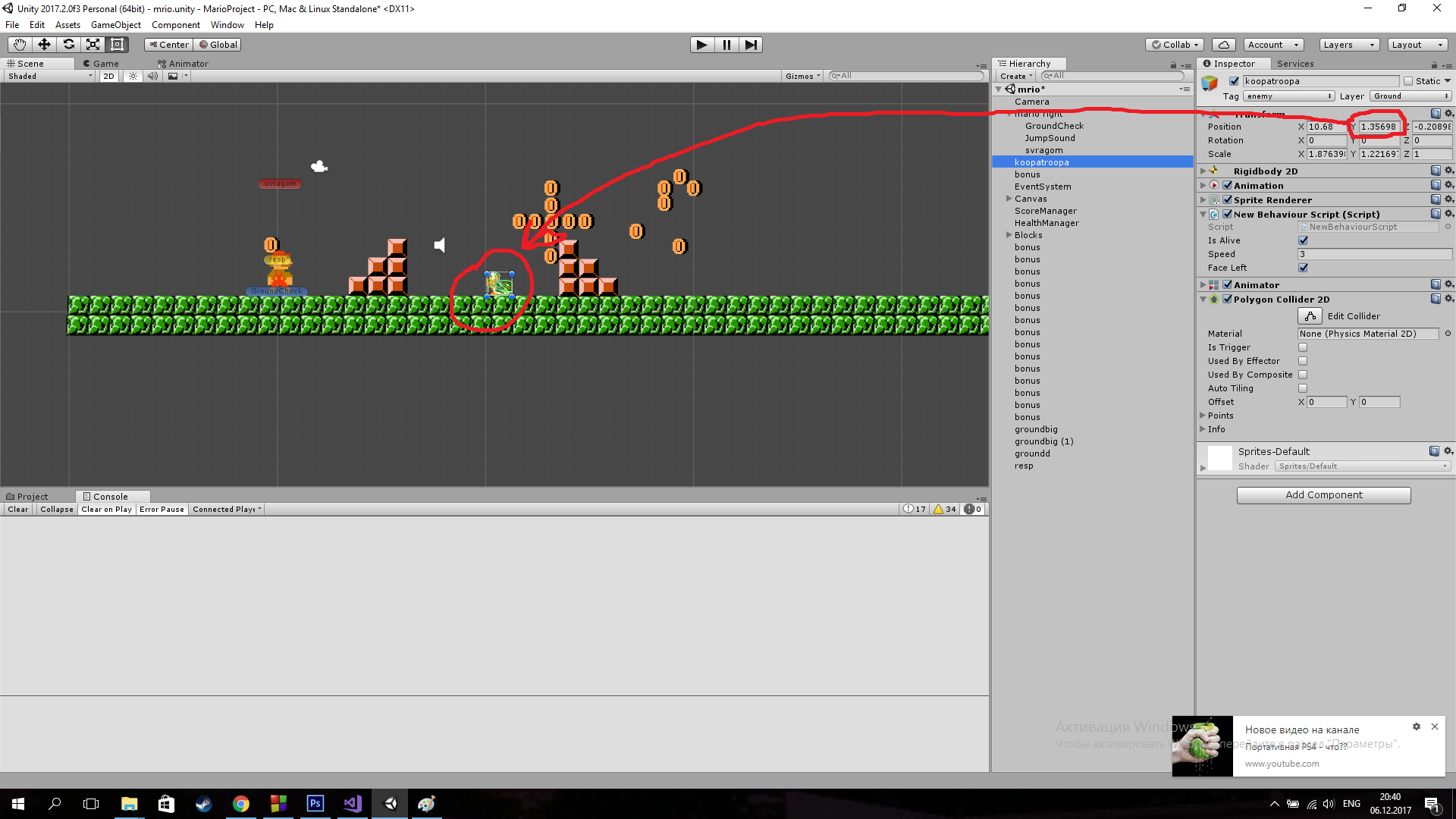The width and height of the screenshot is (1456, 819).
Task: Open Visual Studio from the taskbar
Action: pos(353,804)
